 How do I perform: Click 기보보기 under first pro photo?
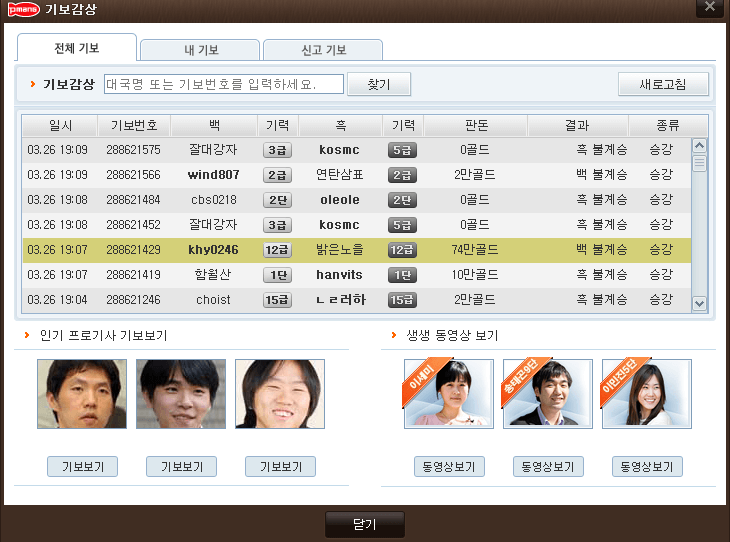pyautogui.click(x=82, y=467)
